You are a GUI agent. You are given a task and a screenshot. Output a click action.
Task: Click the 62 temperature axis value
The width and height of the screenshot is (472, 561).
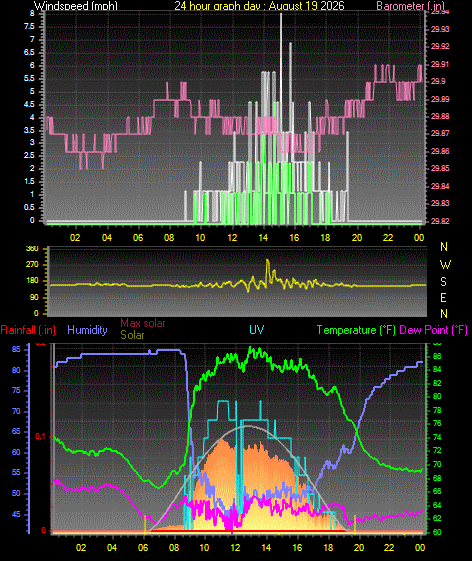click(x=437, y=518)
